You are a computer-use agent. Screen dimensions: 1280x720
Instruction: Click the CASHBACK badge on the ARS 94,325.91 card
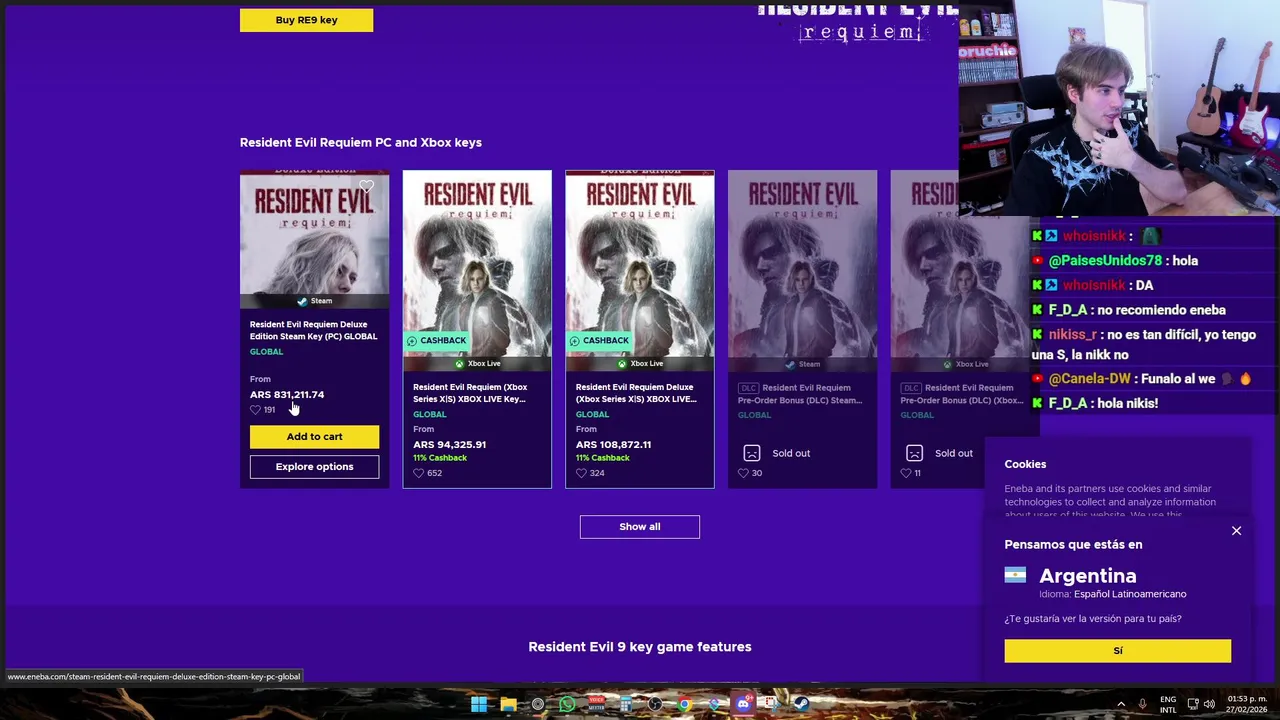pyautogui.click(x=437, y=341)
